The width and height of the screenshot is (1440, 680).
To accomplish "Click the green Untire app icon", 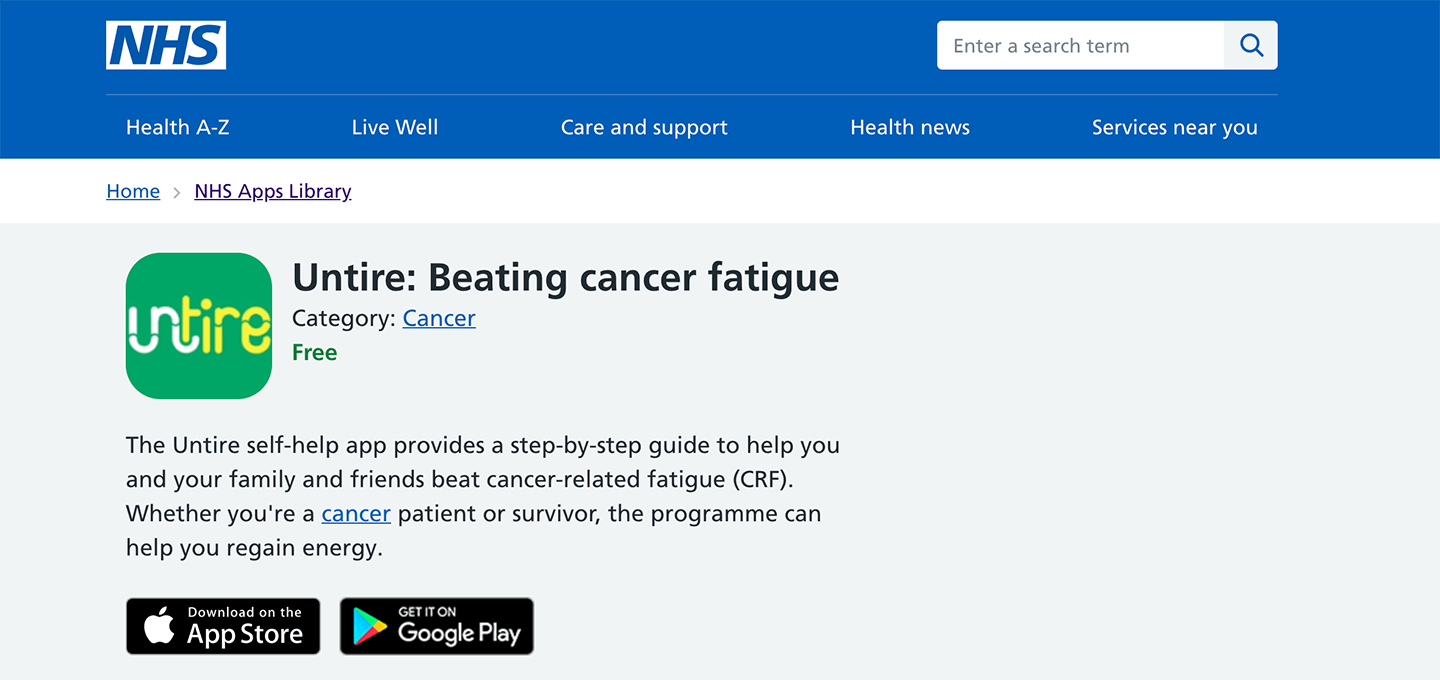I will pyautogui.click(x=199, y=326).
